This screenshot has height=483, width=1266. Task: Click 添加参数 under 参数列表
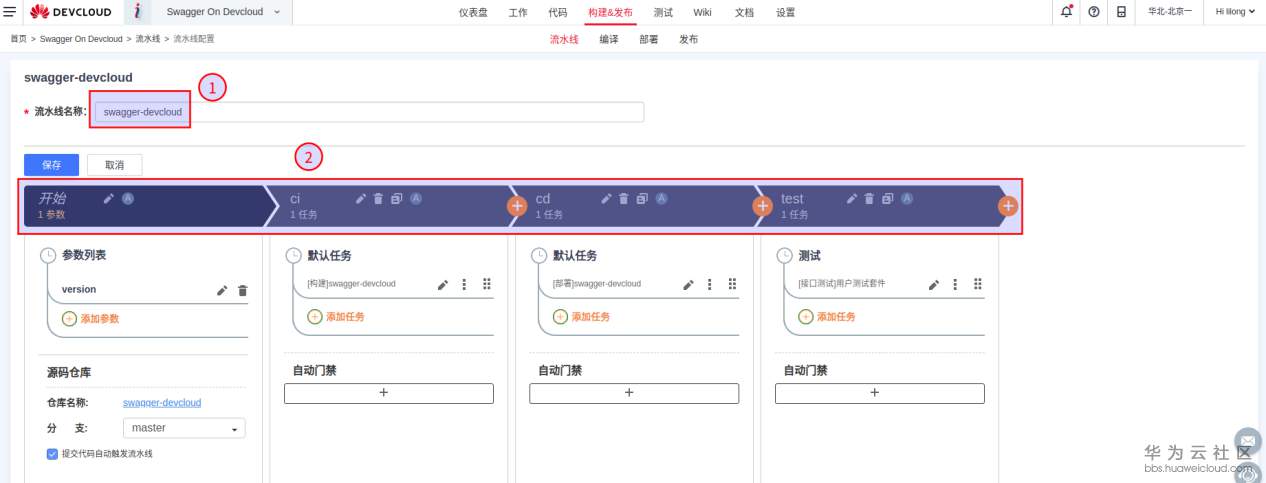[91, 318]
